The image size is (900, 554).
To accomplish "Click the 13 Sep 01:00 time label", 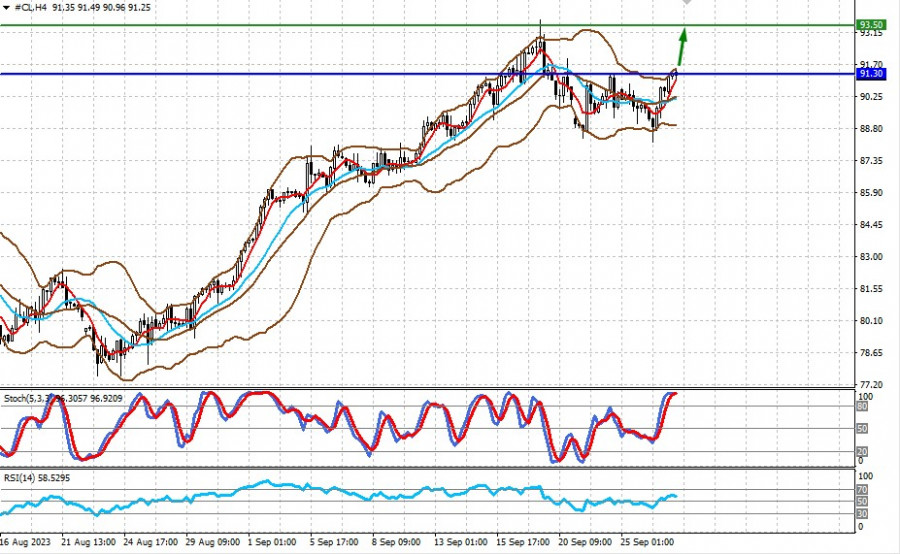I will [460, 542].
